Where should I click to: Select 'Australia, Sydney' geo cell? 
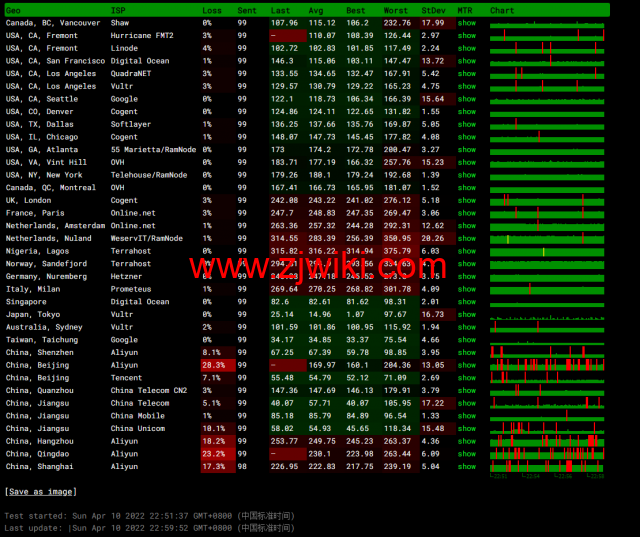pyautogui.click(x=44, y=327)
